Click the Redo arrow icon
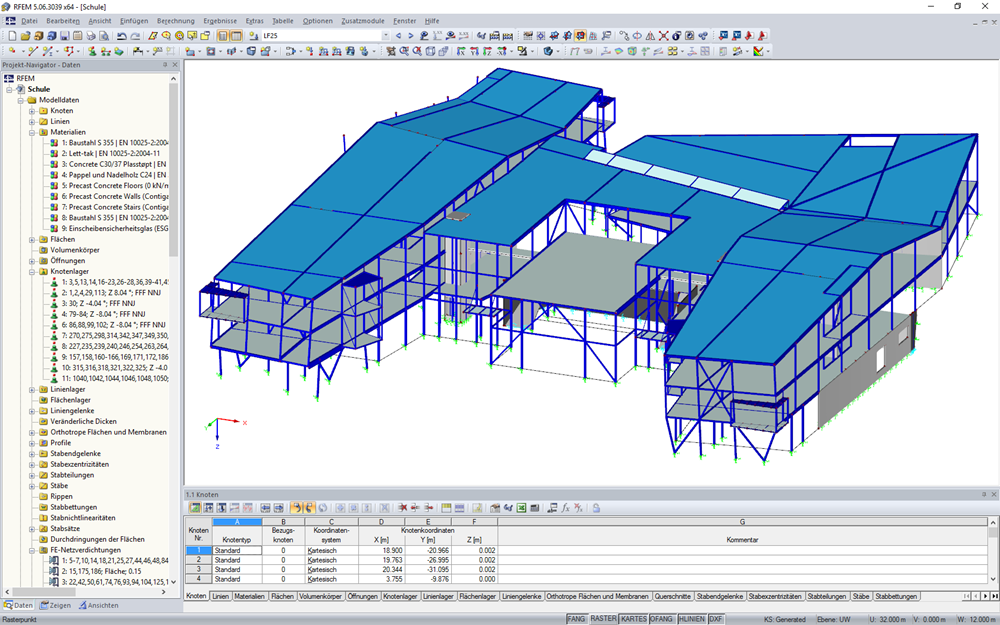The height and width of the screenshot is (625, 1000). point(134,37)
